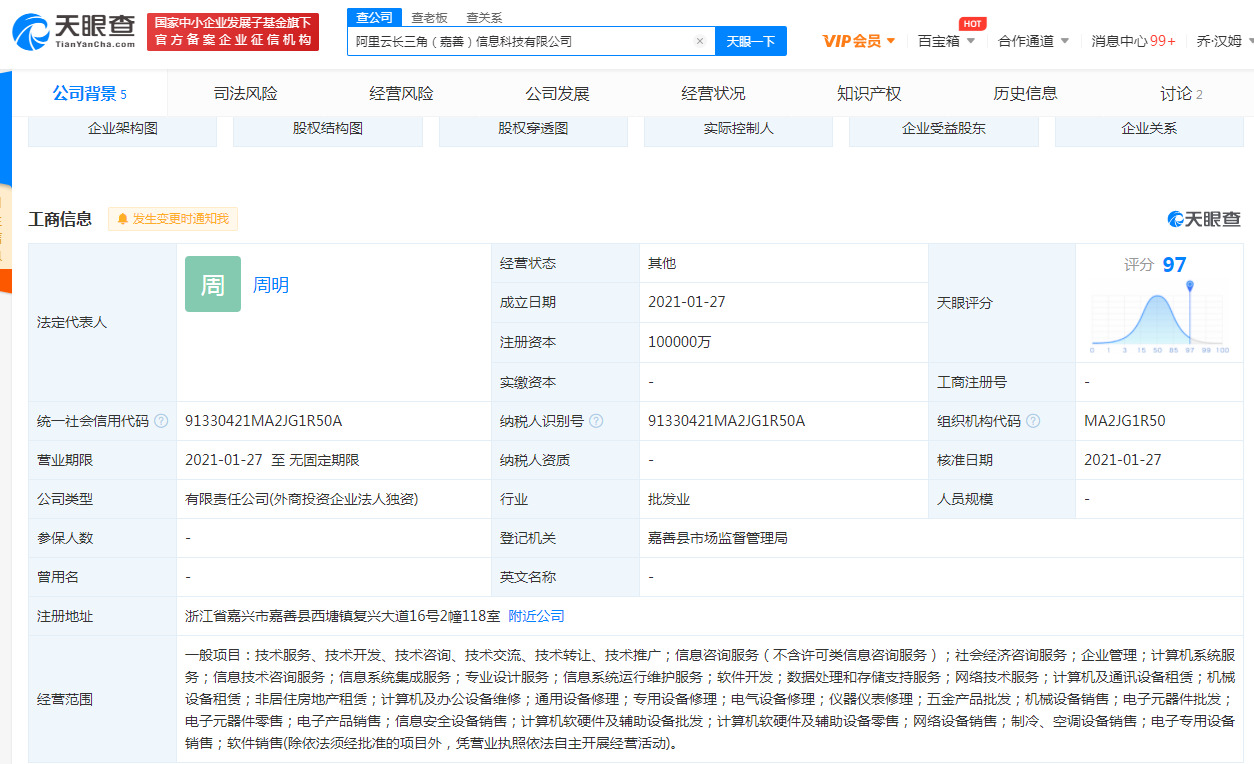Select the 司法风险 tab
Screen dimensions: 1254x764
click(x=245, y=94)
